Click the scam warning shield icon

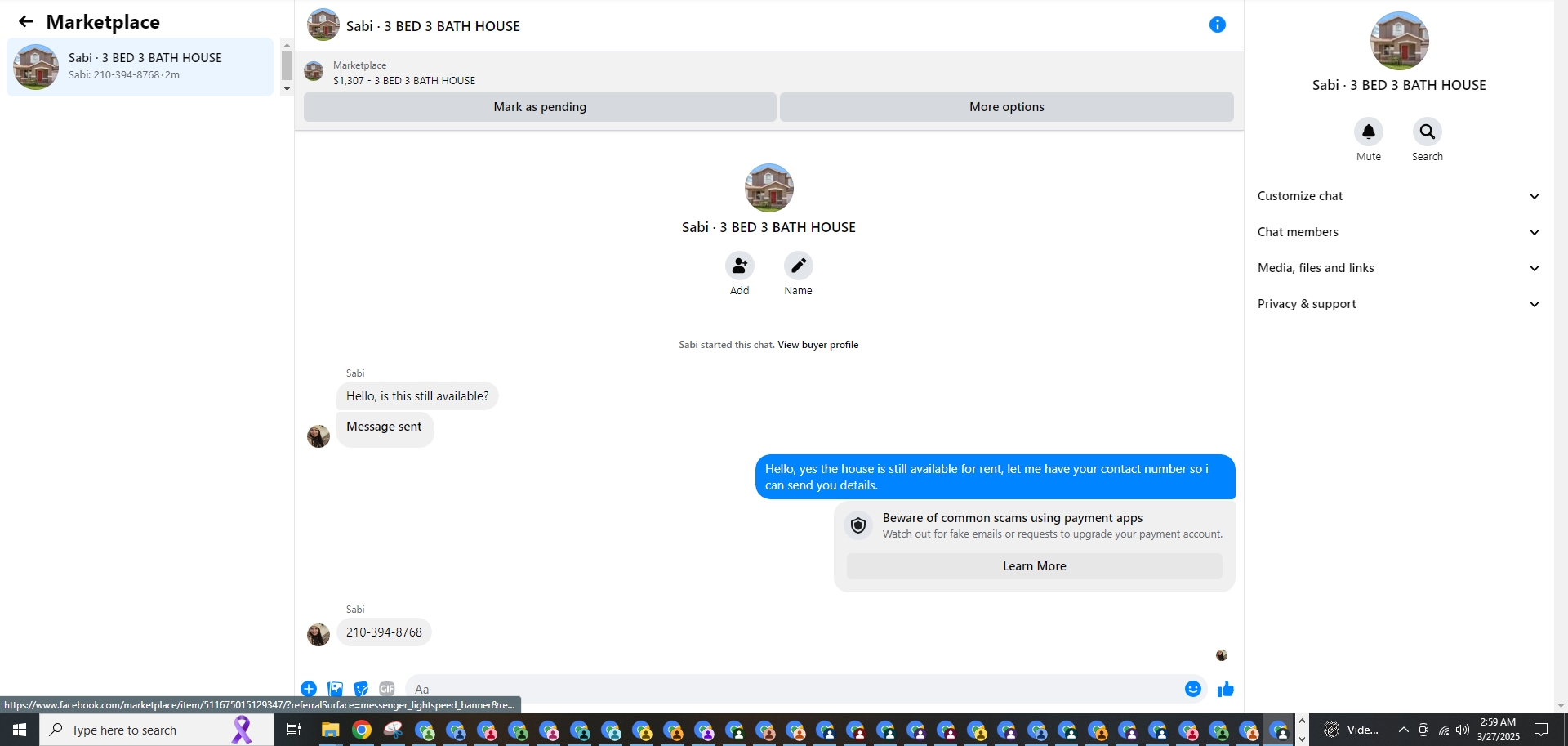(x=858, y=525)
